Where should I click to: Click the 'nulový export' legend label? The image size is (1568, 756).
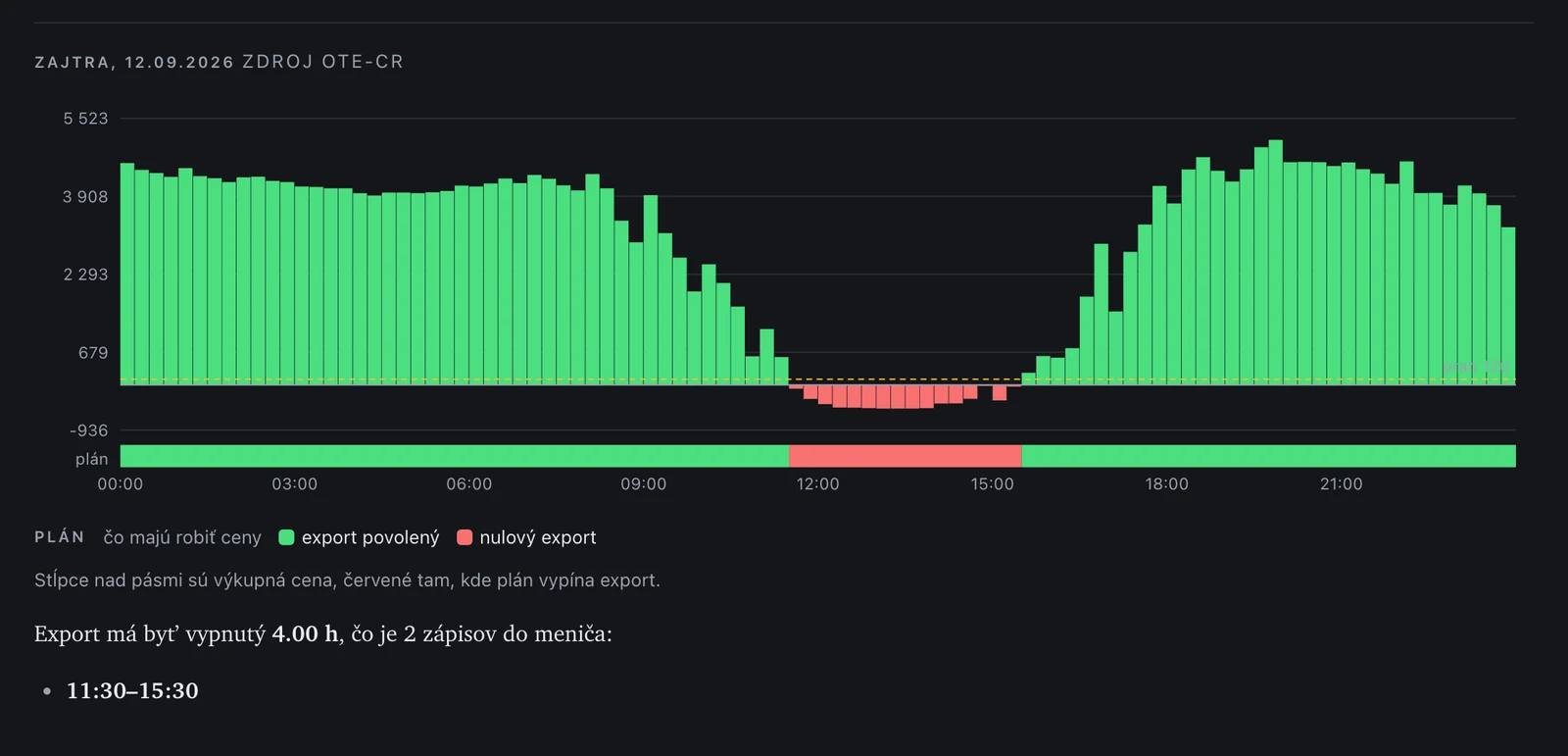click(x=538, y=537)
